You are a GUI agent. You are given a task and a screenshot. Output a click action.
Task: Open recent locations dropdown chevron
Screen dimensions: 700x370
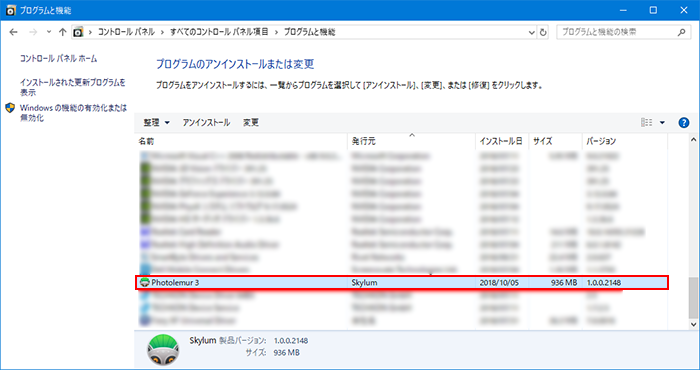click(49, 32)
